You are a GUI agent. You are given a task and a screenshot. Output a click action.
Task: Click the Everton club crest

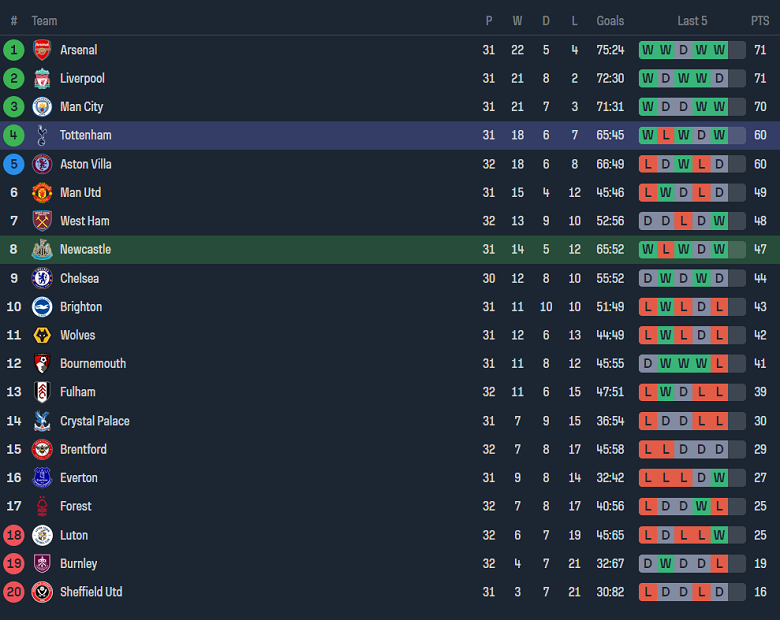[42, 478]
